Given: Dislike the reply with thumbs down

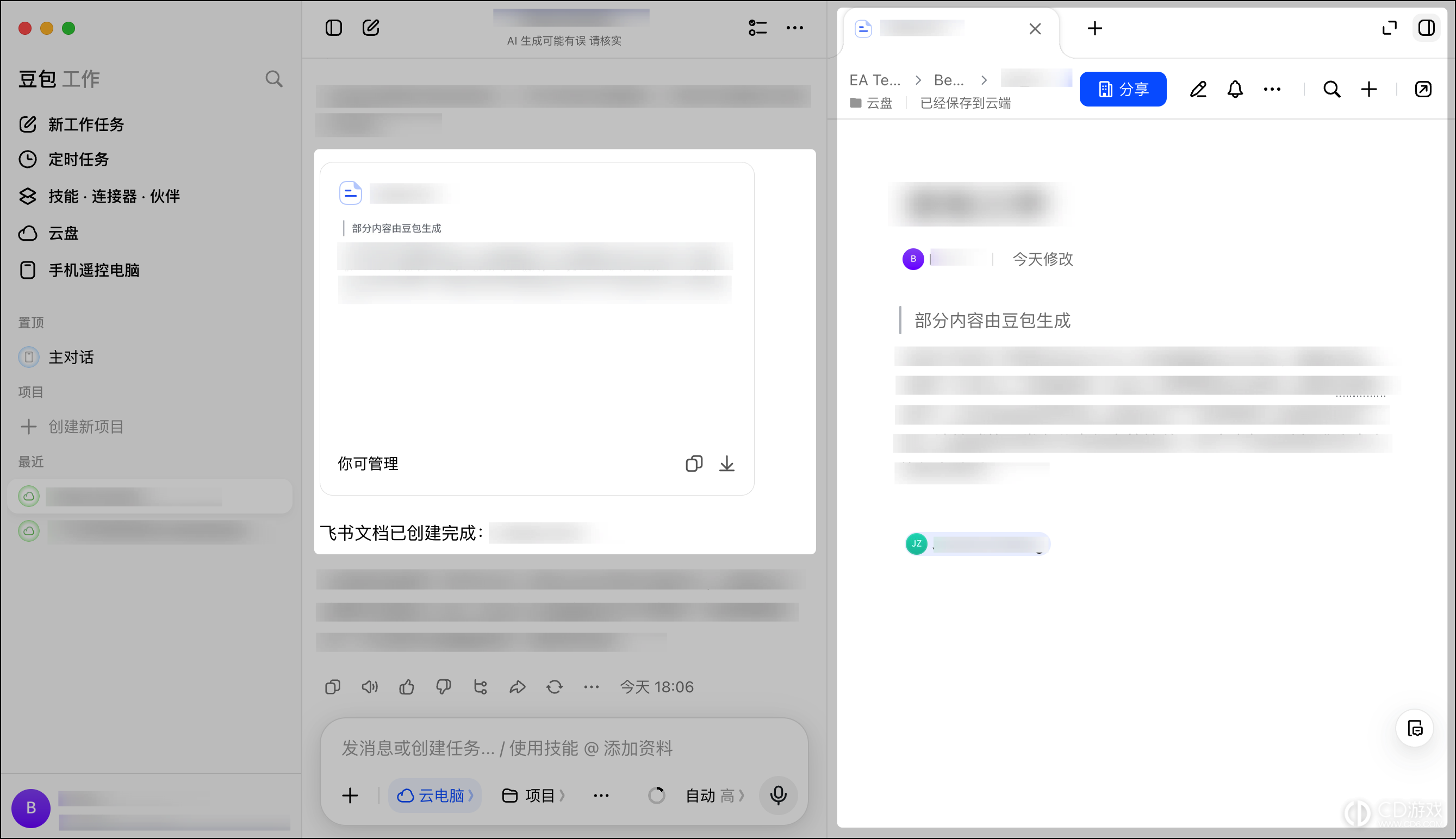Looking at the screenshot, I should pyautogui.click(x=443, y=687).
